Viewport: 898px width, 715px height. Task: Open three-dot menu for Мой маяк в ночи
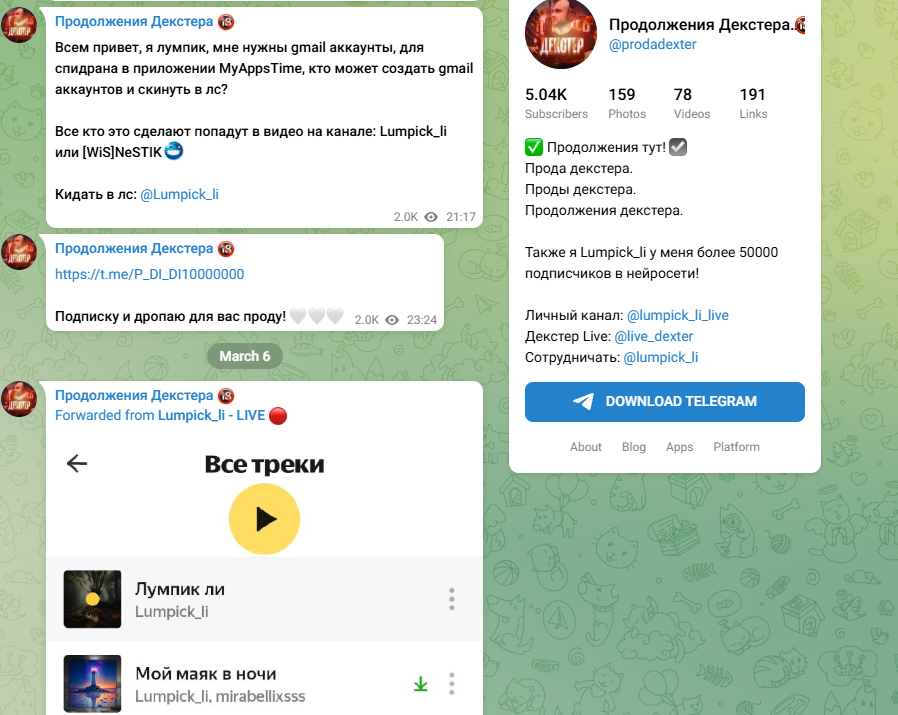point(452,683)
